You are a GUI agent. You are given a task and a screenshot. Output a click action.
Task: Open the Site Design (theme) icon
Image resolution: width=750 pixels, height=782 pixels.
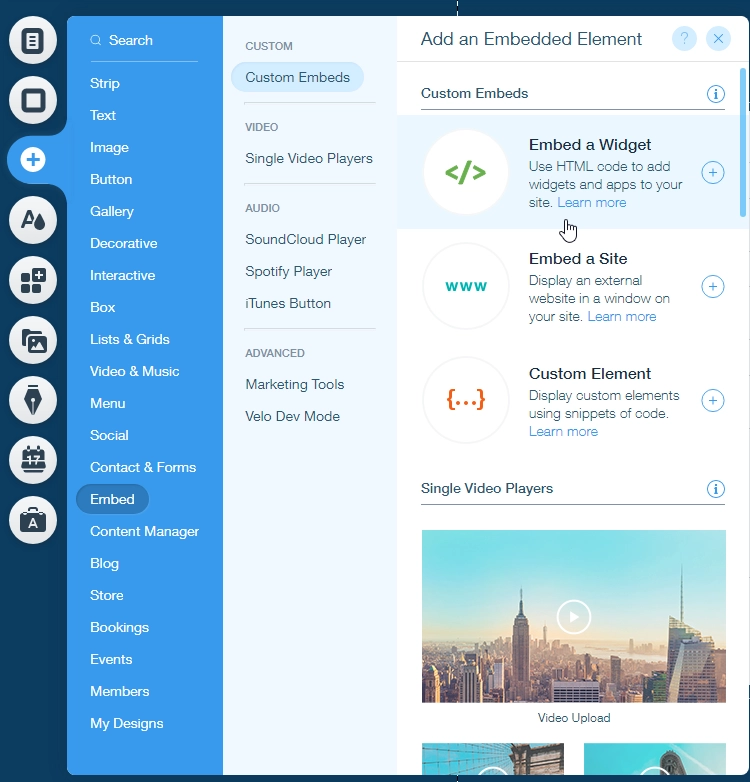[x=33, y=220]
